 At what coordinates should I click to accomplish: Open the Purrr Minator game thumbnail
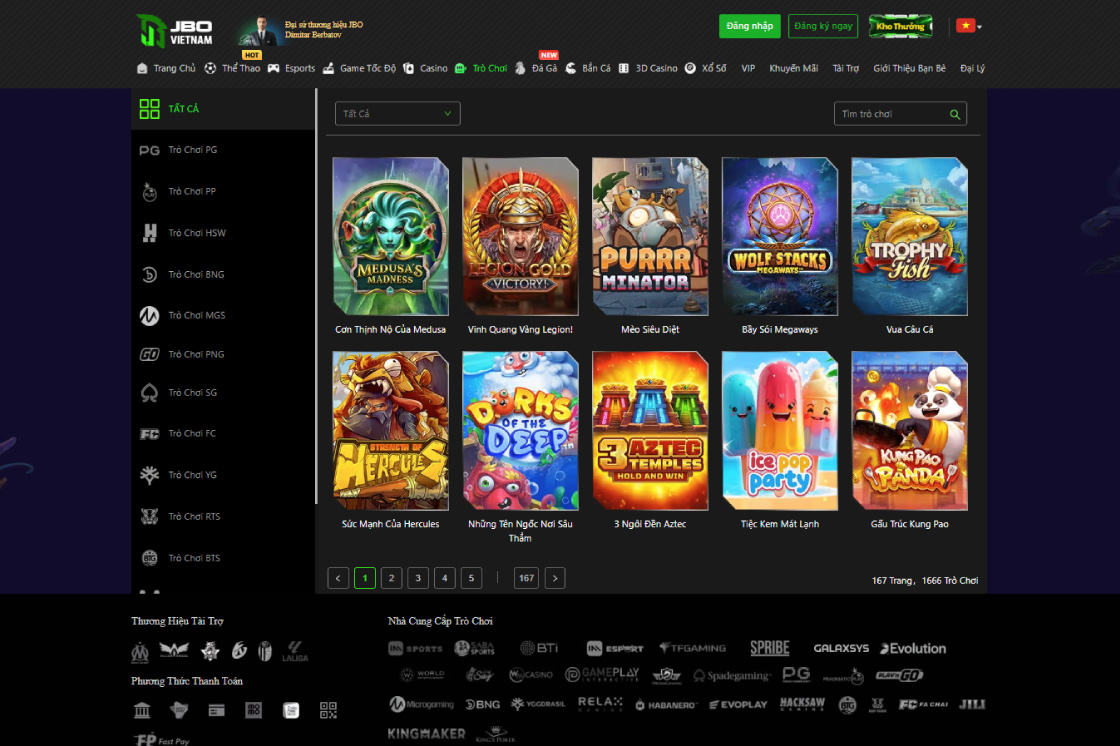pos(650,237)
